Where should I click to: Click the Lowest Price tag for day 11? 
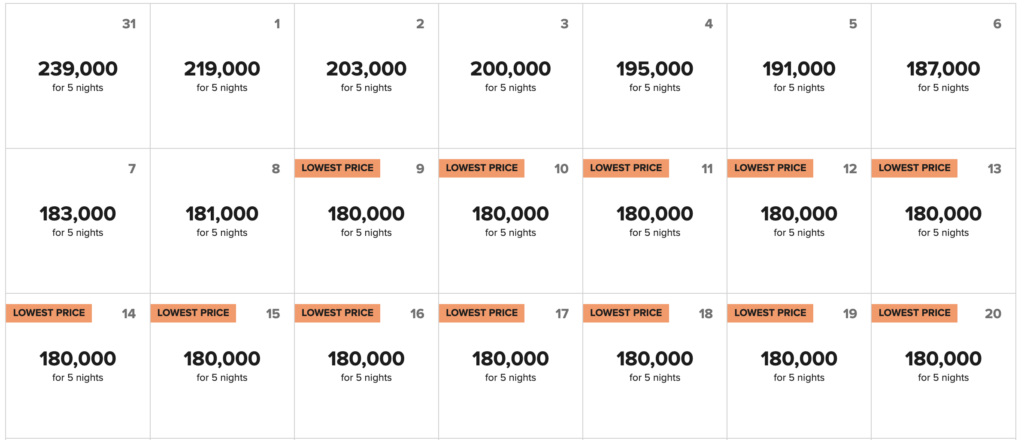tap(626, 168)
